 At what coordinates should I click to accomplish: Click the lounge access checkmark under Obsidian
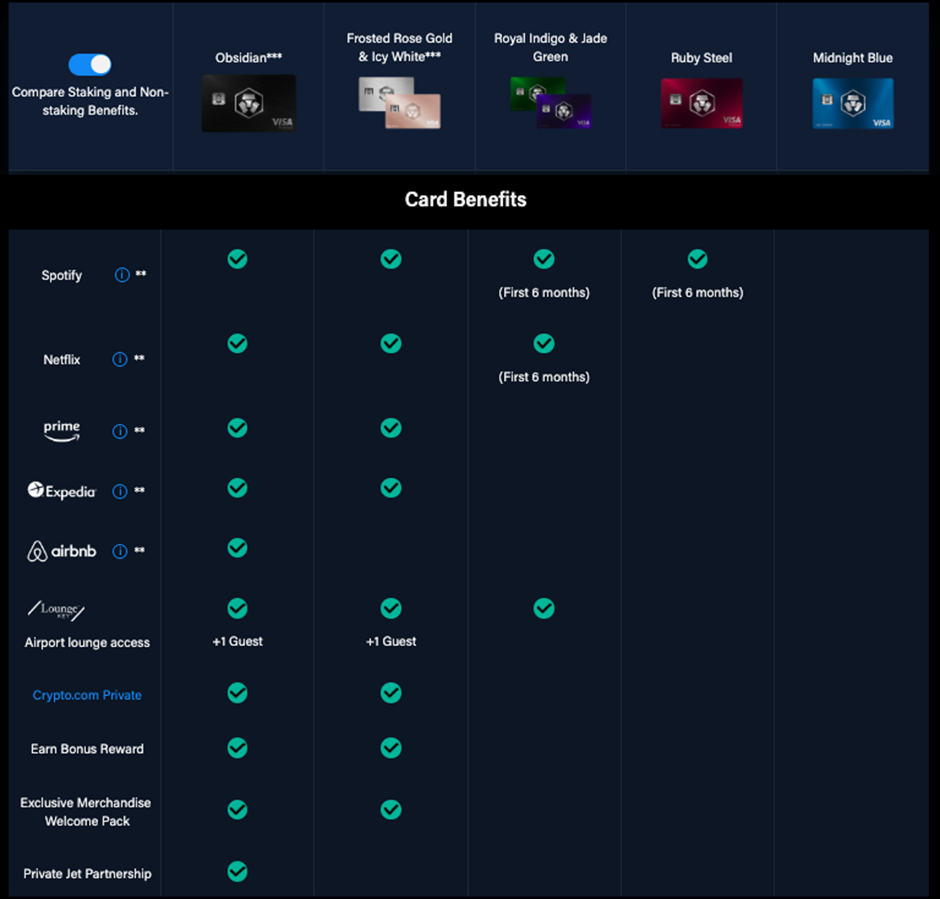237,608
